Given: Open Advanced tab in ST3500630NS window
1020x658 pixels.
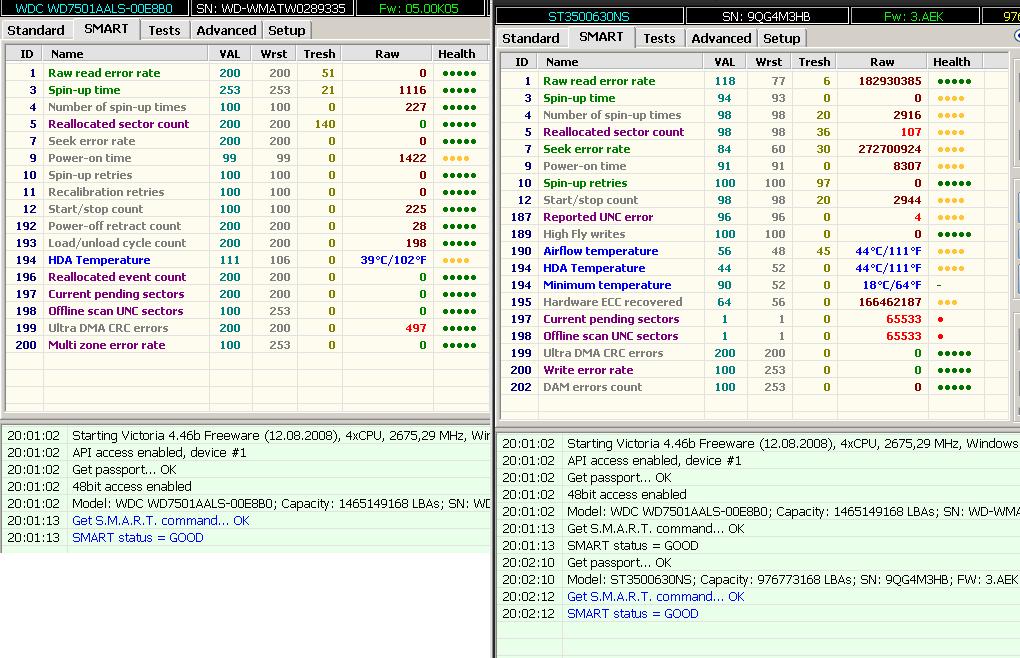Looking at the screenshot, I should (721, 38).
